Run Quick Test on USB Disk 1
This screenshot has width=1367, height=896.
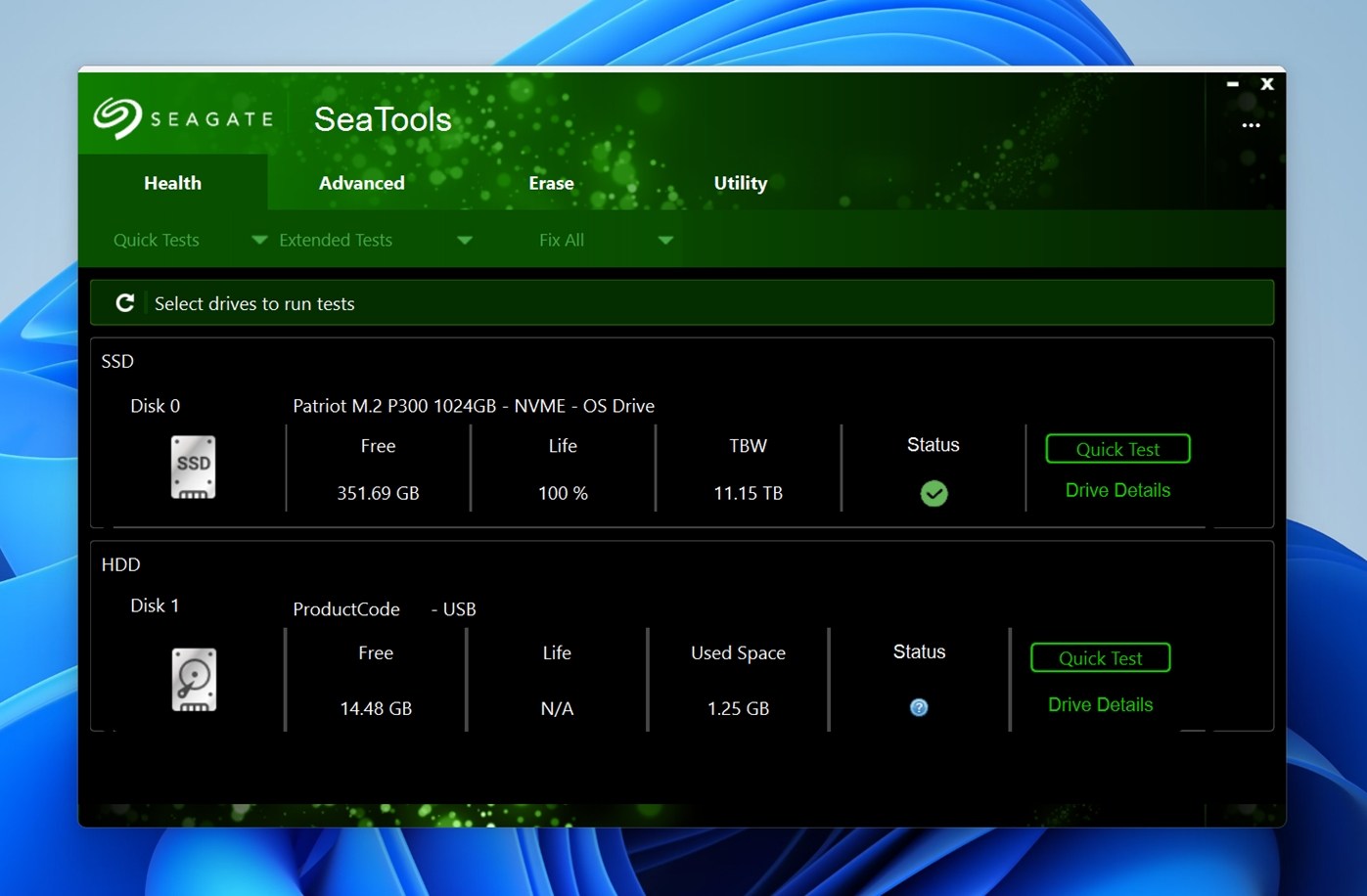click(1100, 658)
